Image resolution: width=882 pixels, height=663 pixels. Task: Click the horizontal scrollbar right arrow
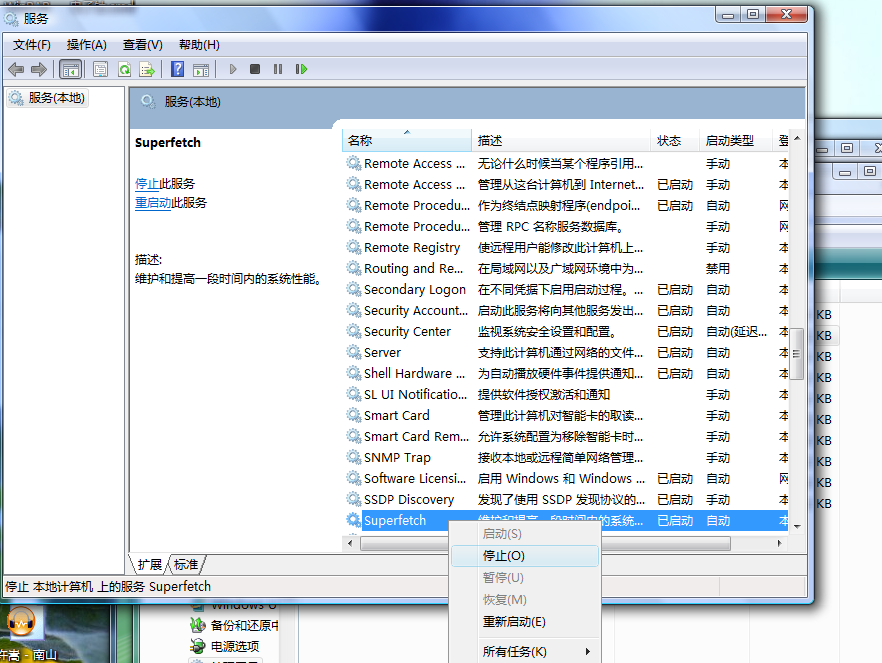780,543
